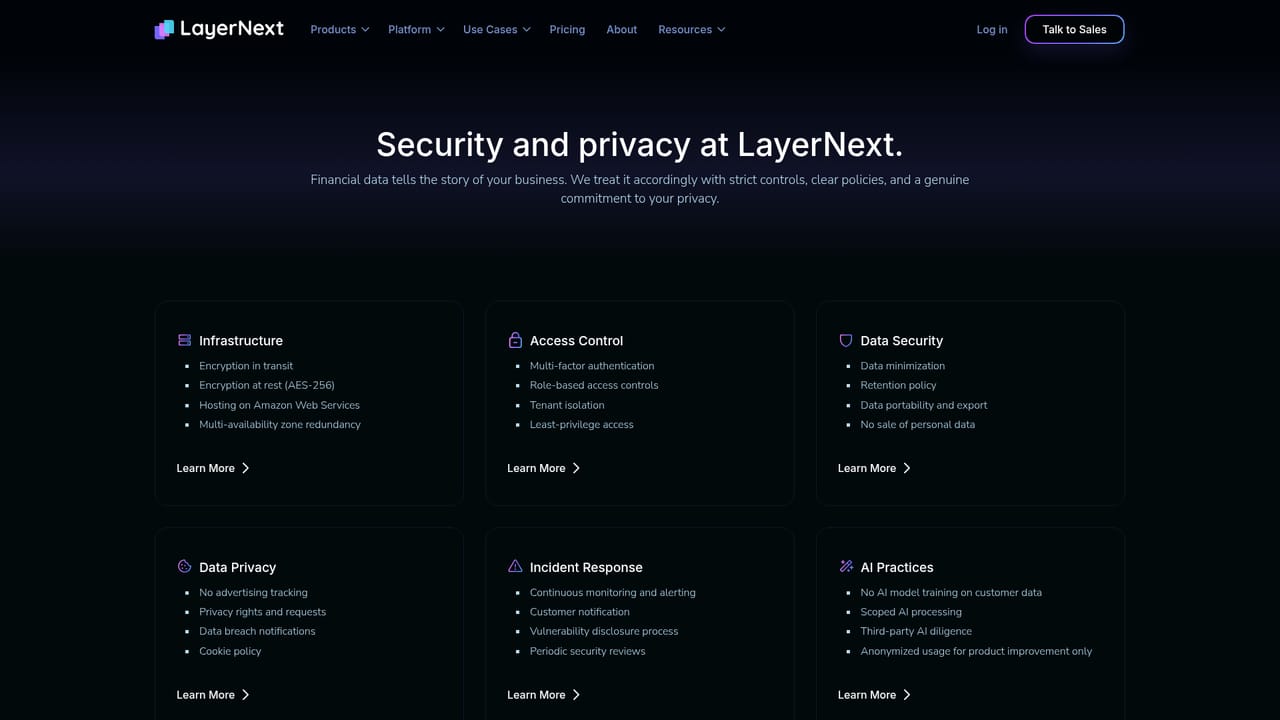Expand the Products menu

click(x=340, y=29)
